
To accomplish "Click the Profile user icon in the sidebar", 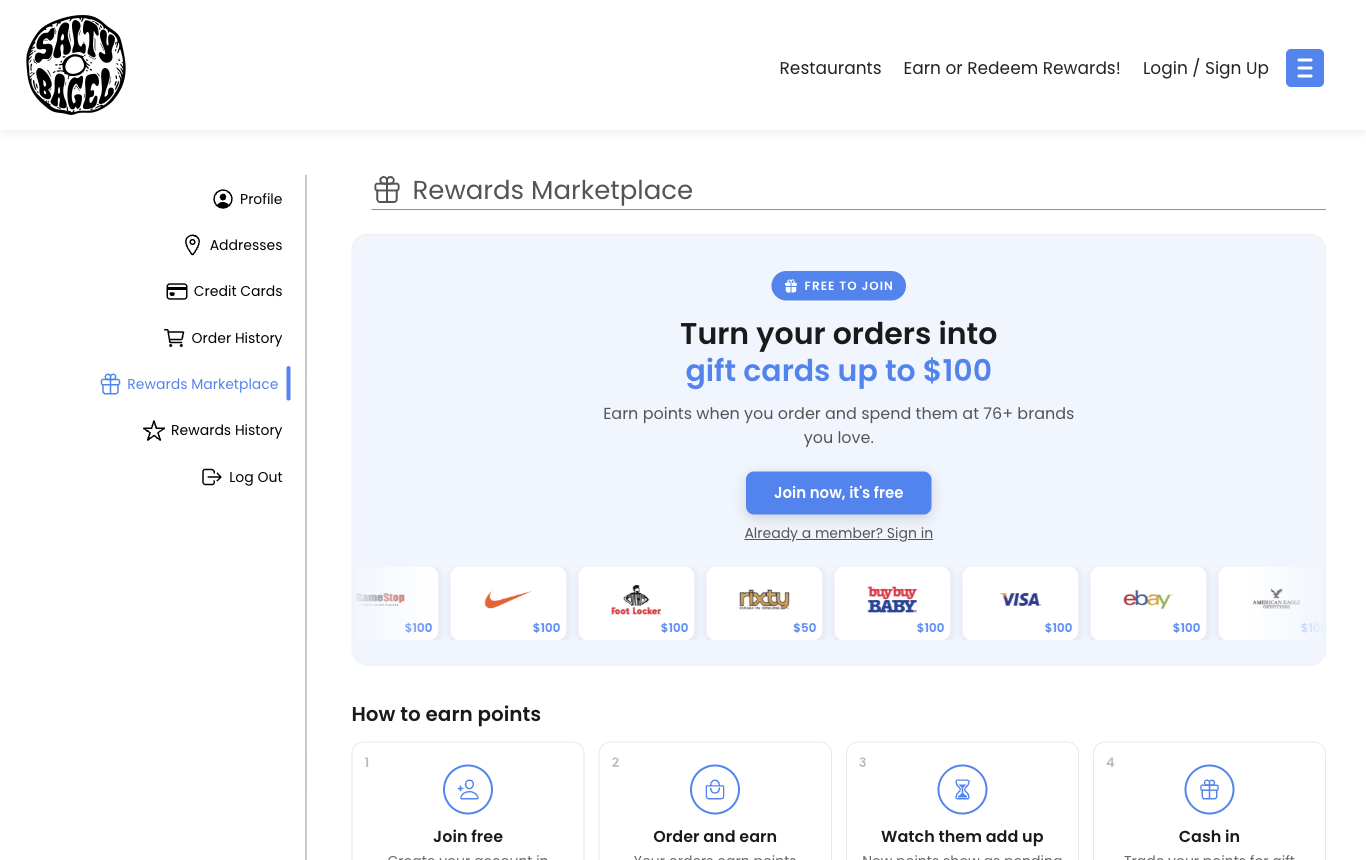I will tap(223, 199).
